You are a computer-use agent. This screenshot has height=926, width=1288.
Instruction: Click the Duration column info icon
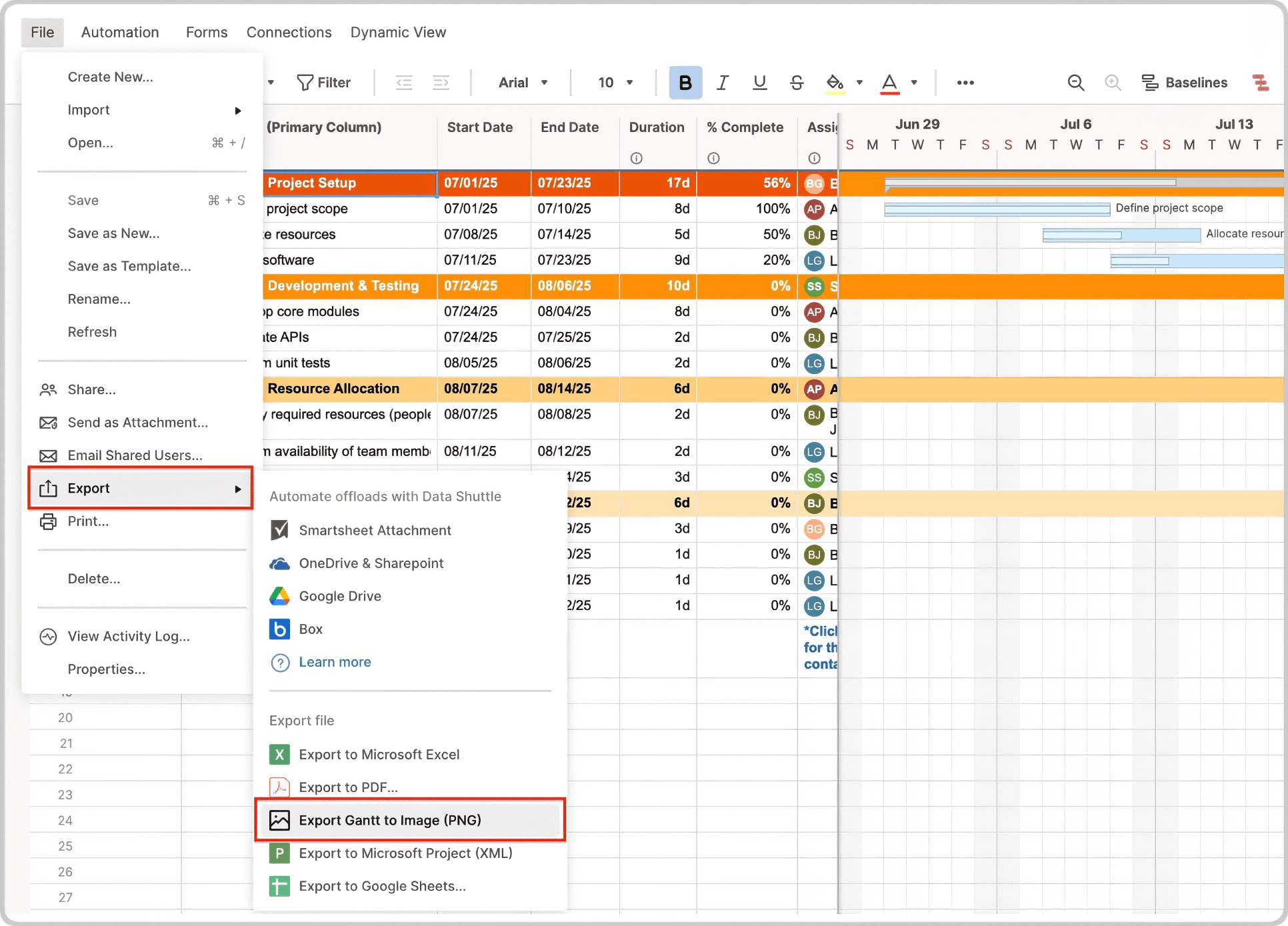tap(635, 158)
